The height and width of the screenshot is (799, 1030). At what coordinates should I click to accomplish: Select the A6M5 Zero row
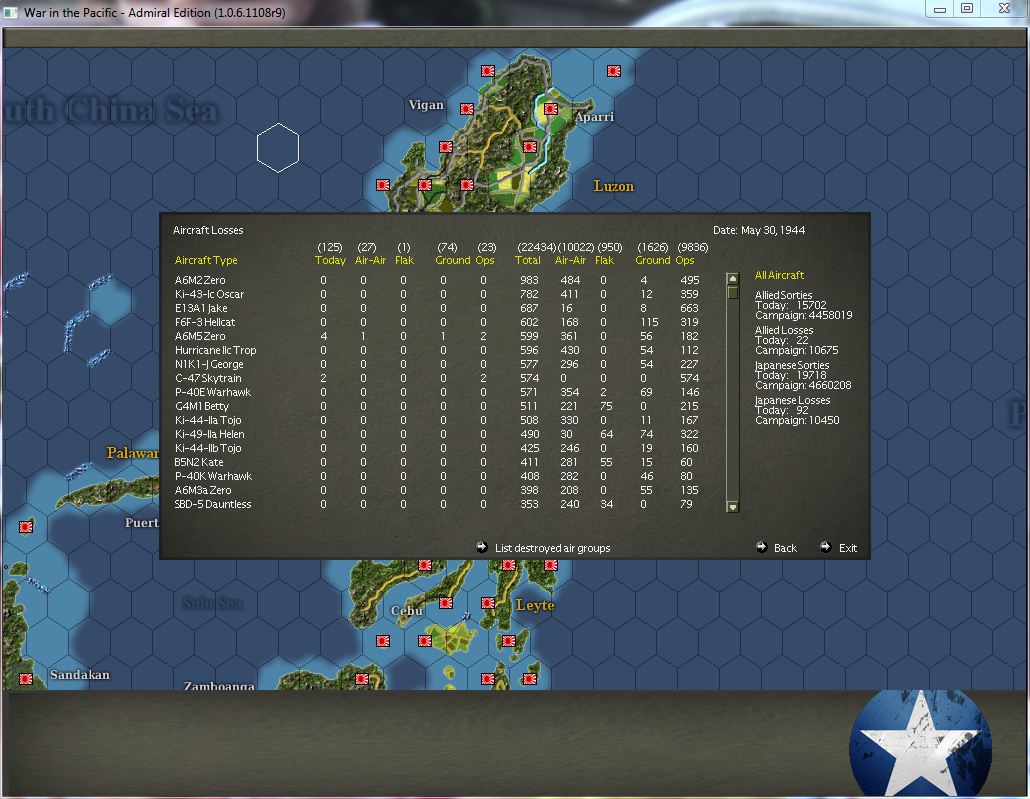[x=437, y=336]
